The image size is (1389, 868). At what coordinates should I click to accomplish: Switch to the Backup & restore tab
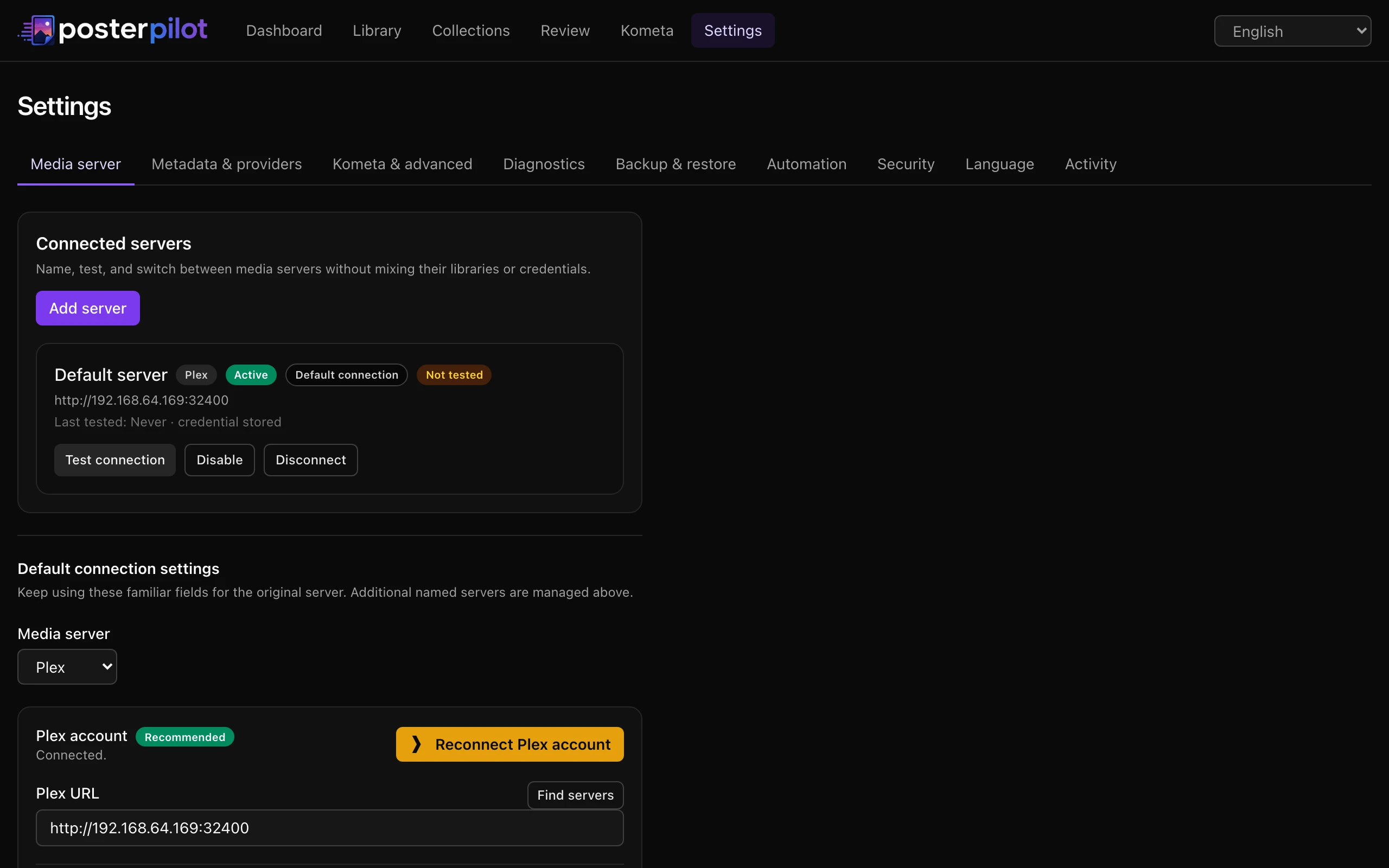point(676,164)
